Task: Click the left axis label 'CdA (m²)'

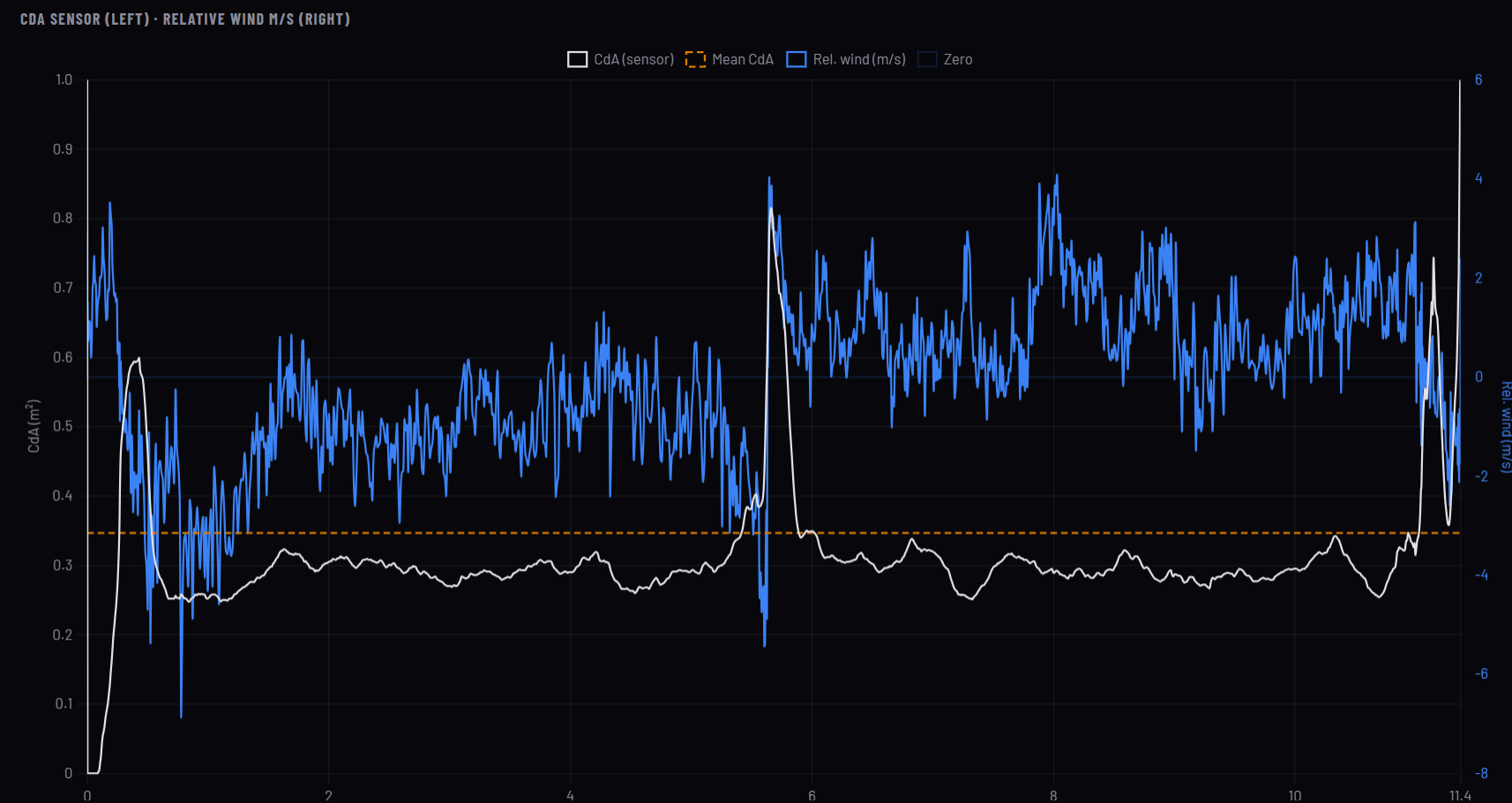Action: point(34,426)
